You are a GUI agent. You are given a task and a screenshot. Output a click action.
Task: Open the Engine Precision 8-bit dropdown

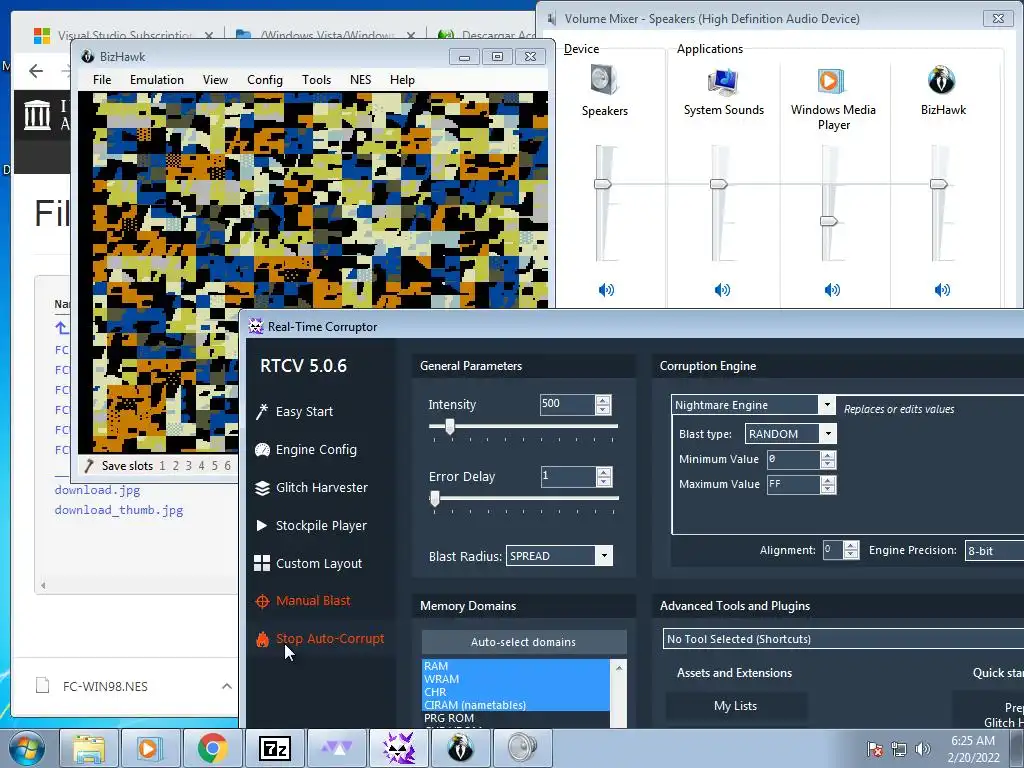point(994,551)
